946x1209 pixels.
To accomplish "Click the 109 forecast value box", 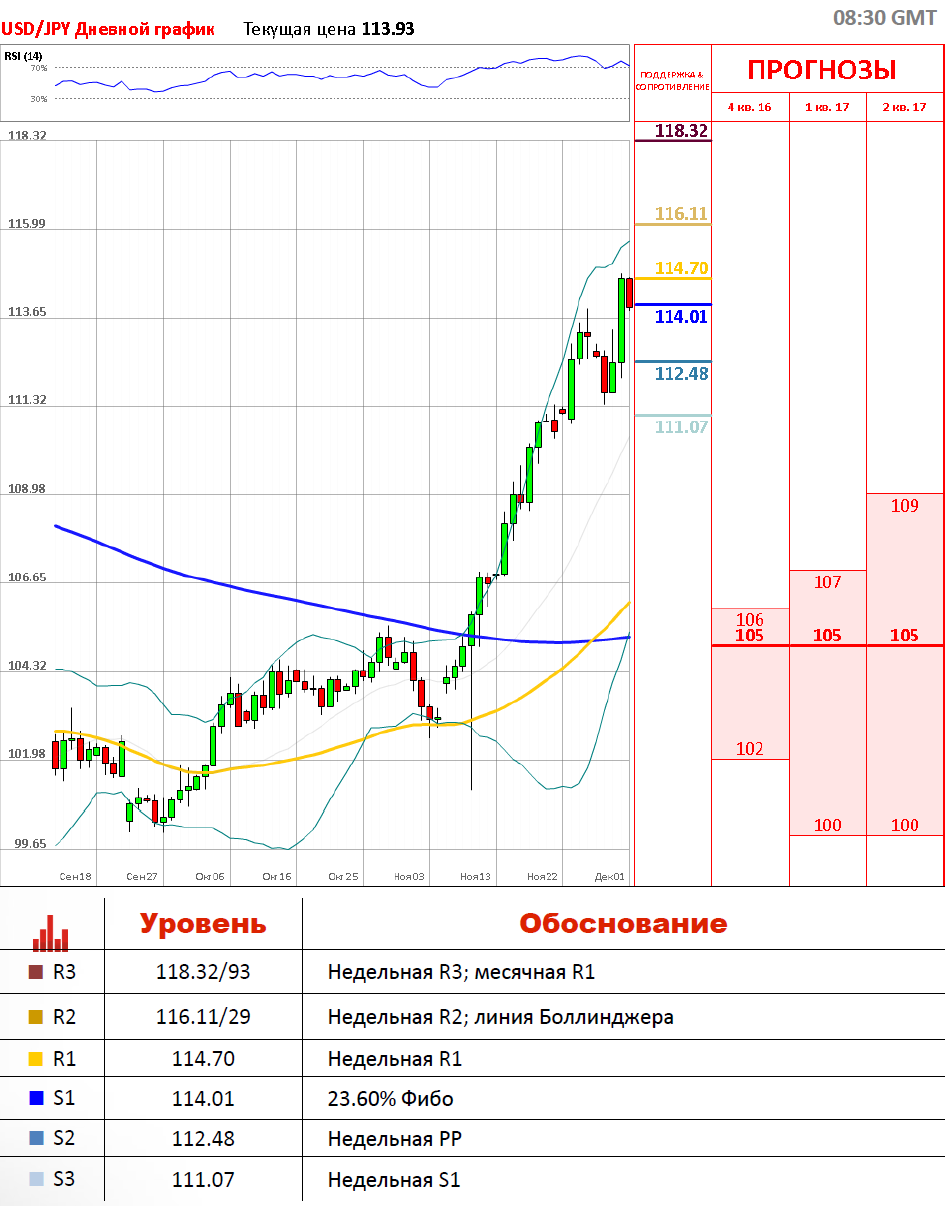I will (904, 506).
